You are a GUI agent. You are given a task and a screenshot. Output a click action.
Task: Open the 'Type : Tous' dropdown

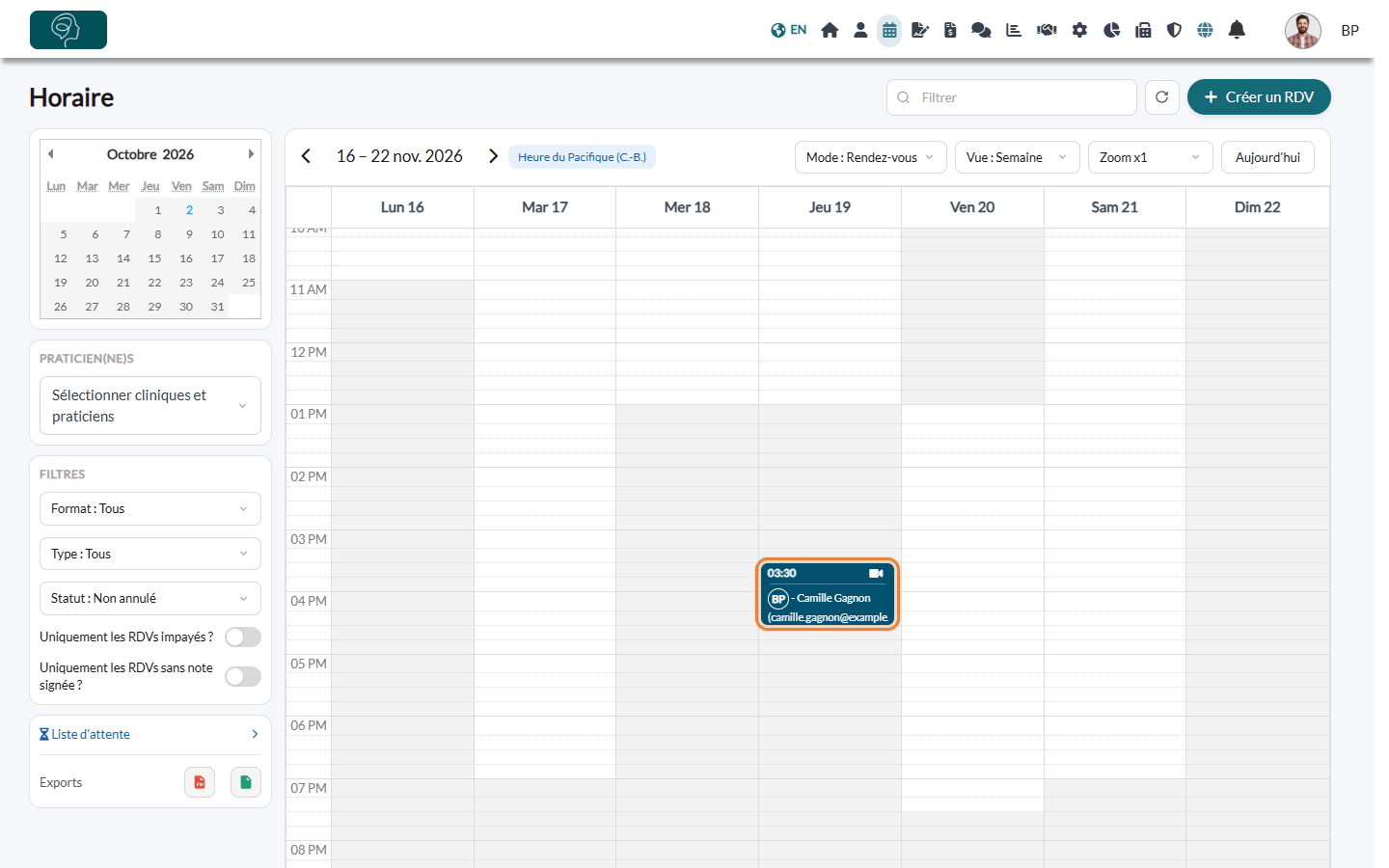[150, 554]
